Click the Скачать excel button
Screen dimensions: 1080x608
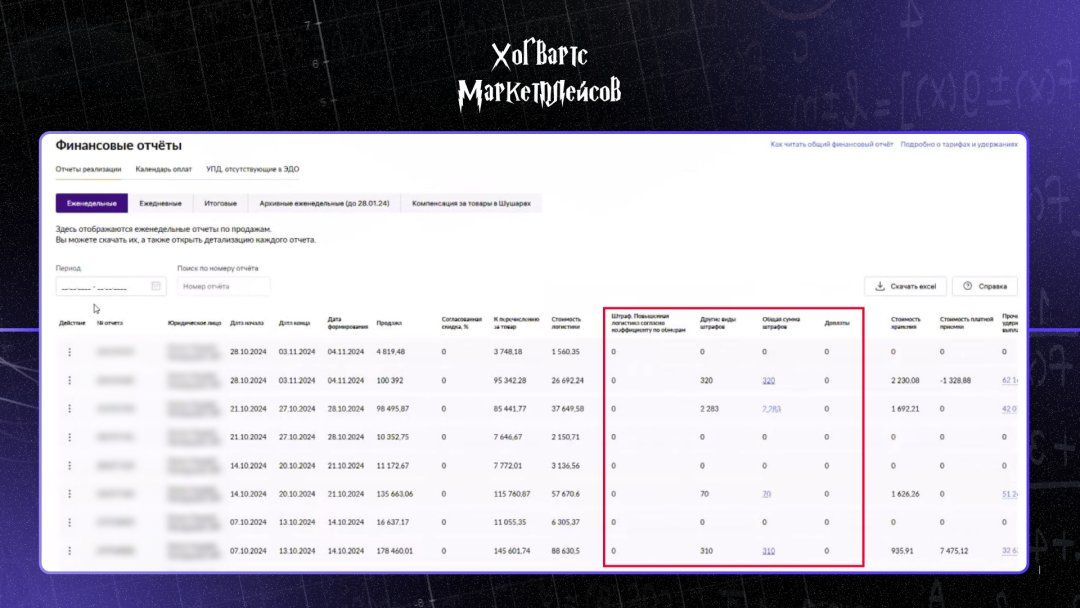[905, 286]
